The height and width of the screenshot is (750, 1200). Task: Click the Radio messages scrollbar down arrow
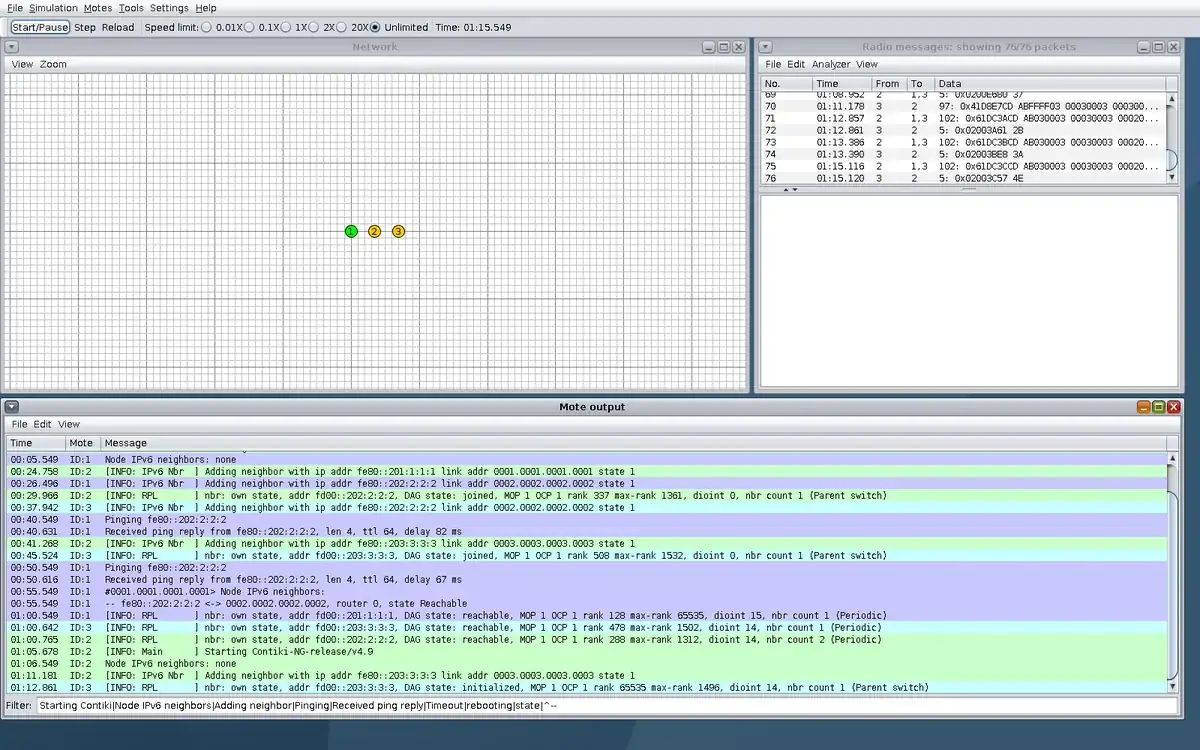click(x=1172, y=177)
